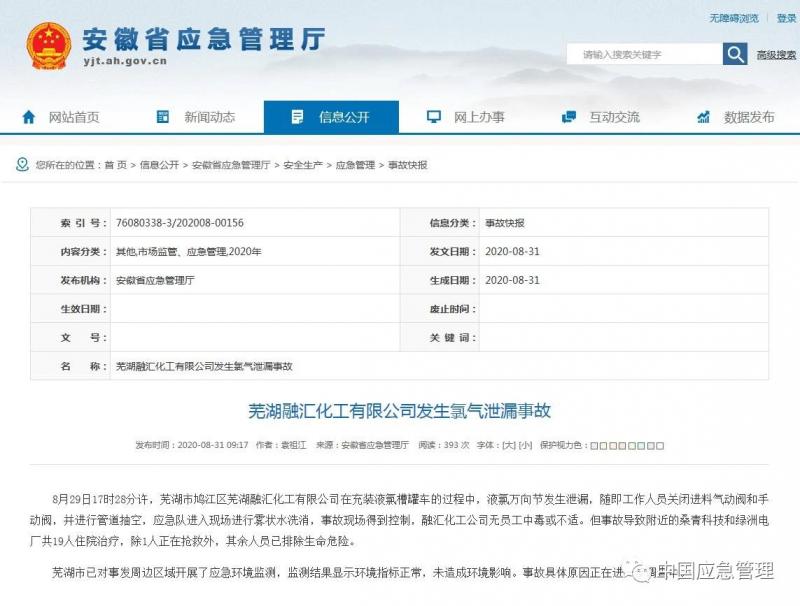800x606 pixels.
Task: Click the search keyword input field
Action: [644, 54]
